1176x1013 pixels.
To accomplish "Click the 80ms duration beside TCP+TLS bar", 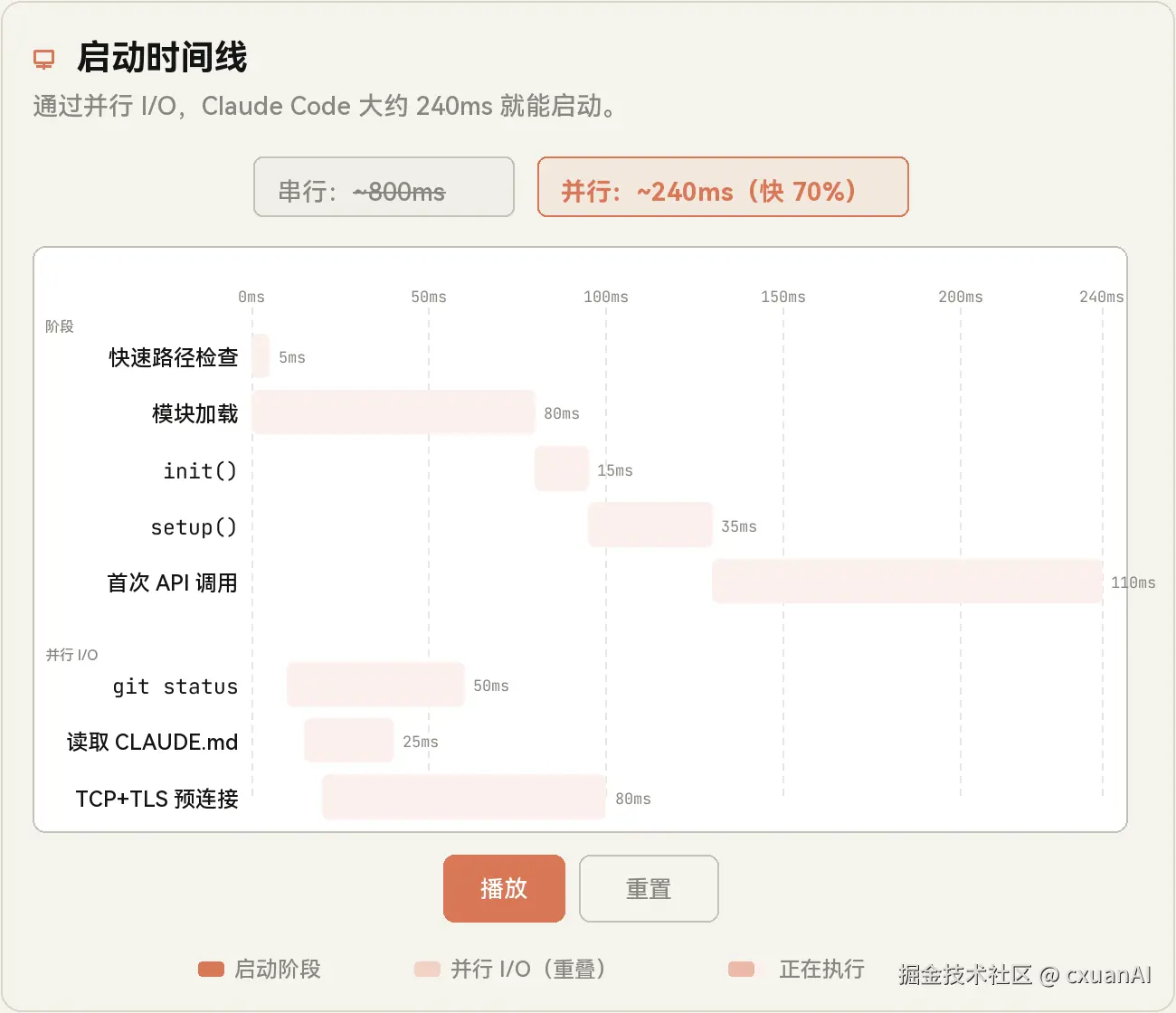I will tap(633, 799).
